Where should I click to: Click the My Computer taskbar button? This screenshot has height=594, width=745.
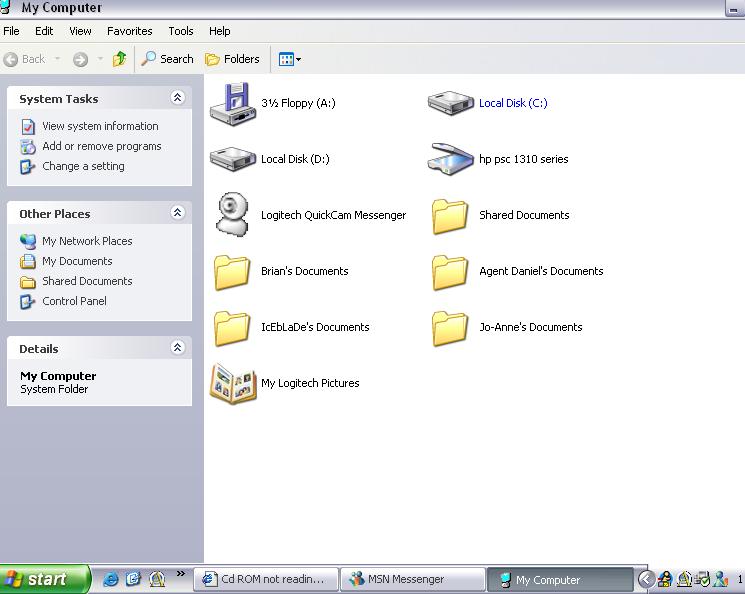560,580
